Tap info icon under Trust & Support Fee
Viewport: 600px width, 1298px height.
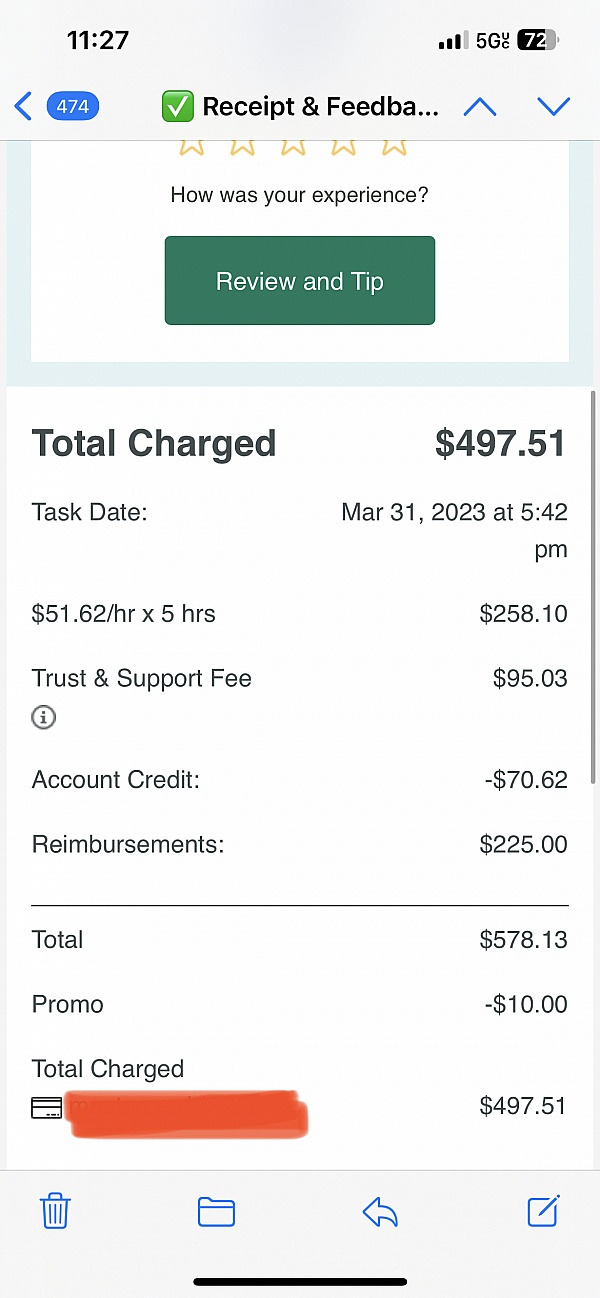point(44,717)
